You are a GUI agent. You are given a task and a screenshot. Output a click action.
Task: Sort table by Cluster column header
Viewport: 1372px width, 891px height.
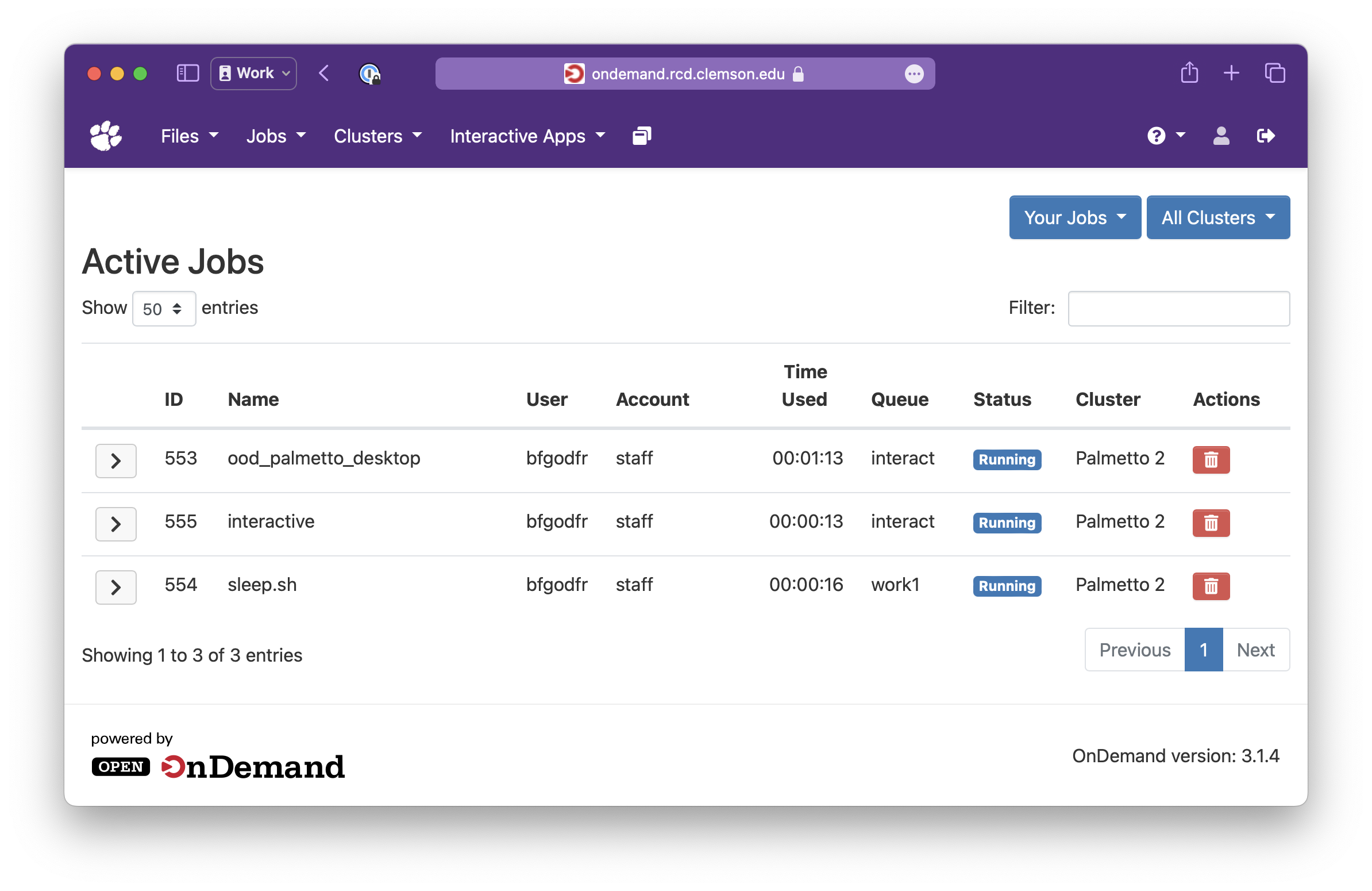1107,400
